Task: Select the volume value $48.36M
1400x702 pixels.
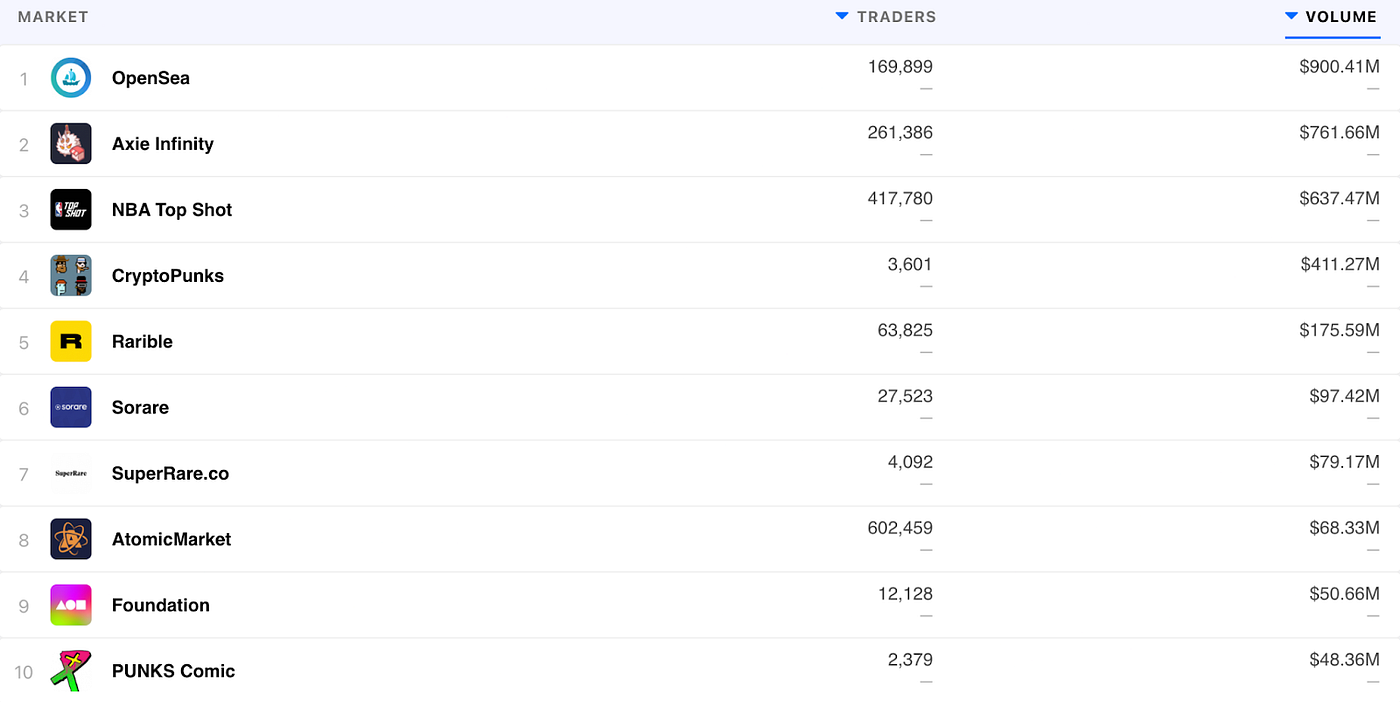Action: 1345,660
